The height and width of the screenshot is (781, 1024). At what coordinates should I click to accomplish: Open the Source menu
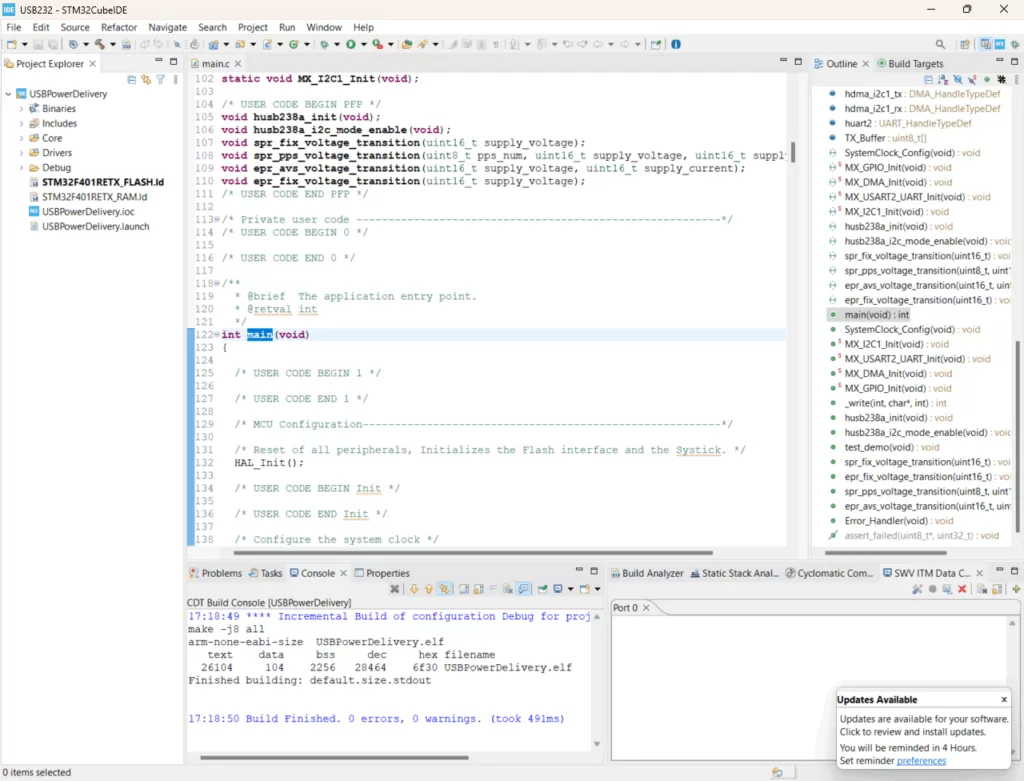coord(75,27)
